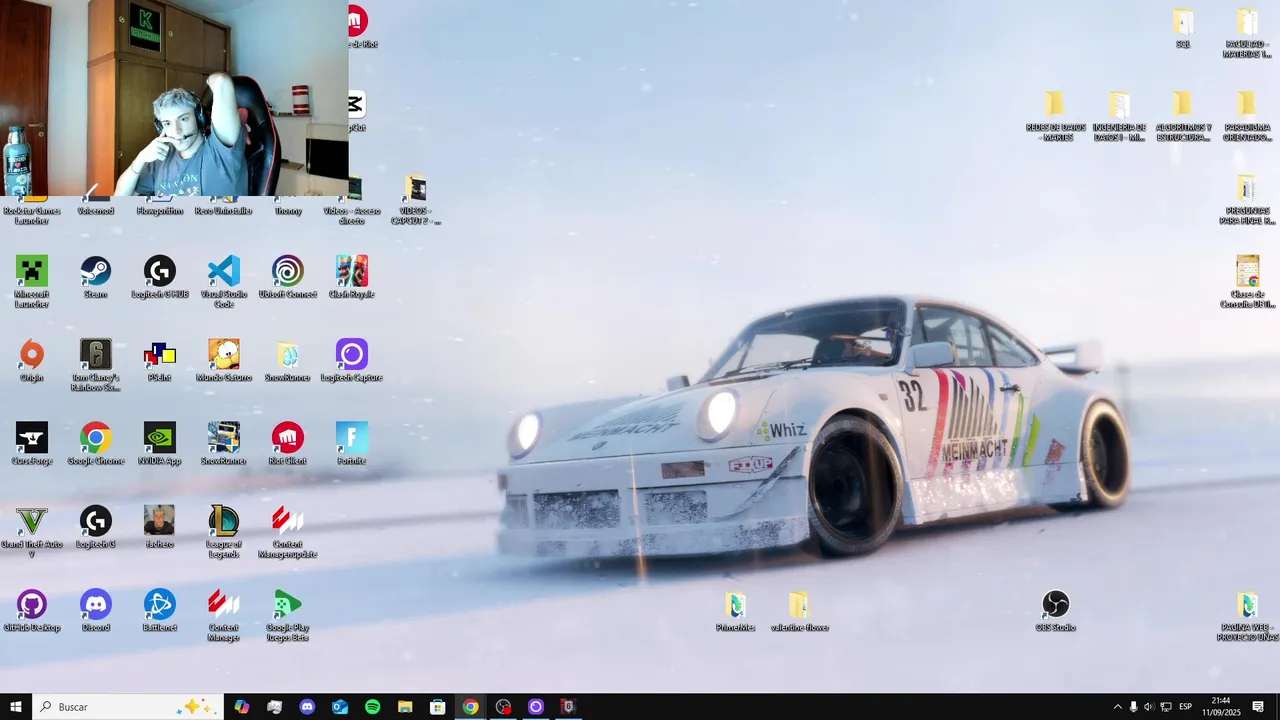Open Copilot from the taskbar
The width and height of the screenshot is (1280, 720).
242,707
